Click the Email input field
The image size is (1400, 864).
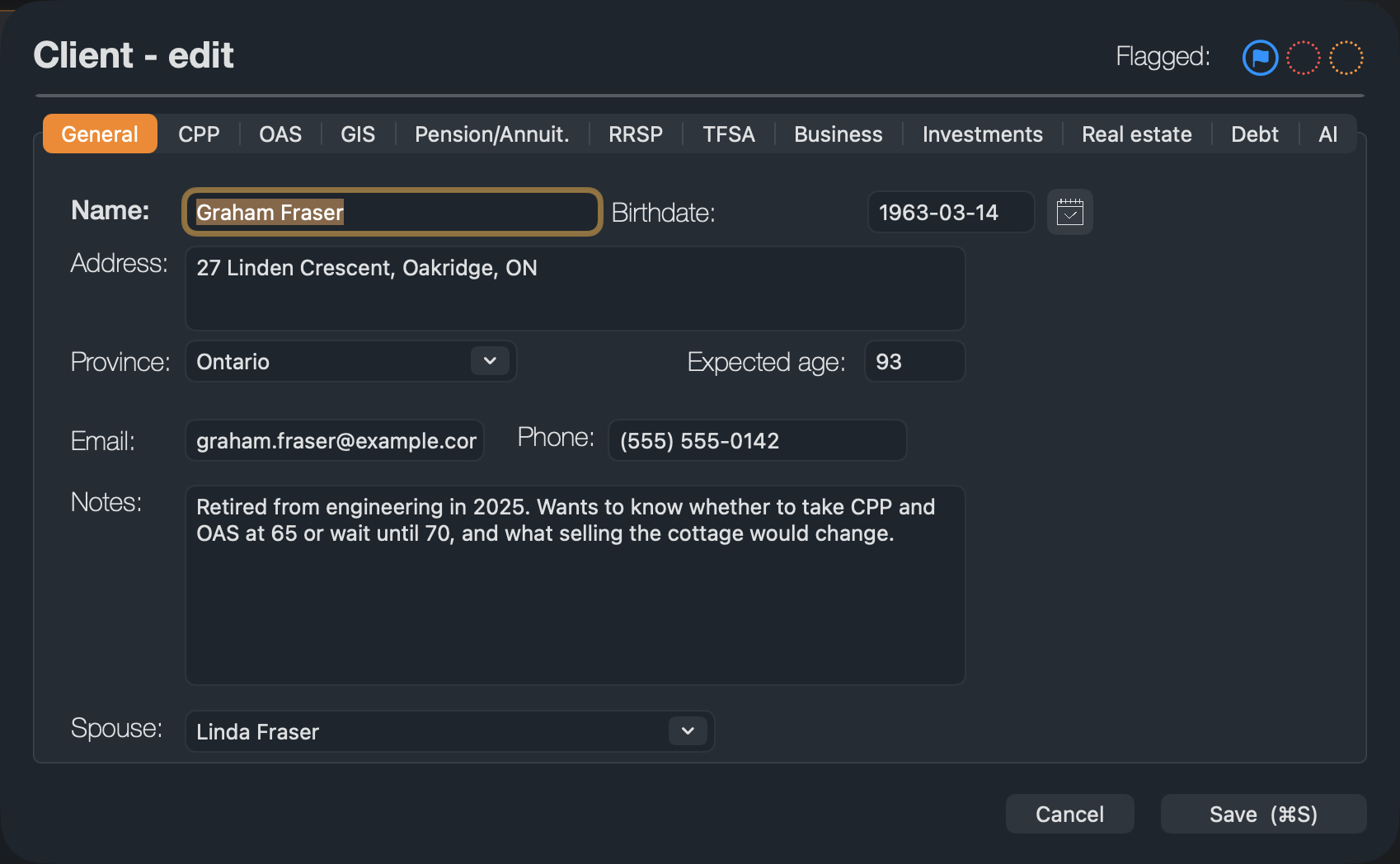click(x=334, y=440)
